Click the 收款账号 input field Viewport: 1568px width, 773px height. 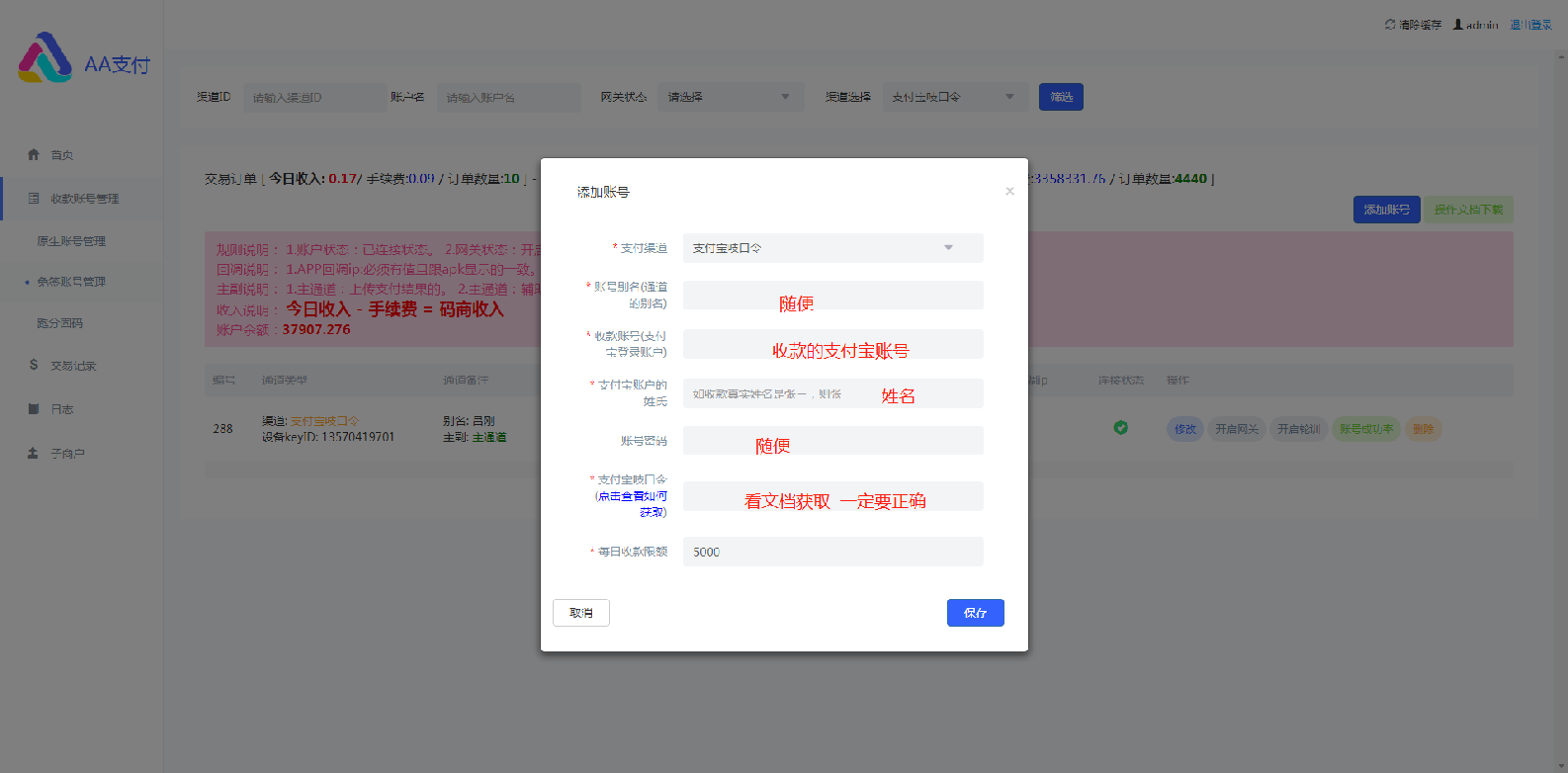[x=832, y=344]
